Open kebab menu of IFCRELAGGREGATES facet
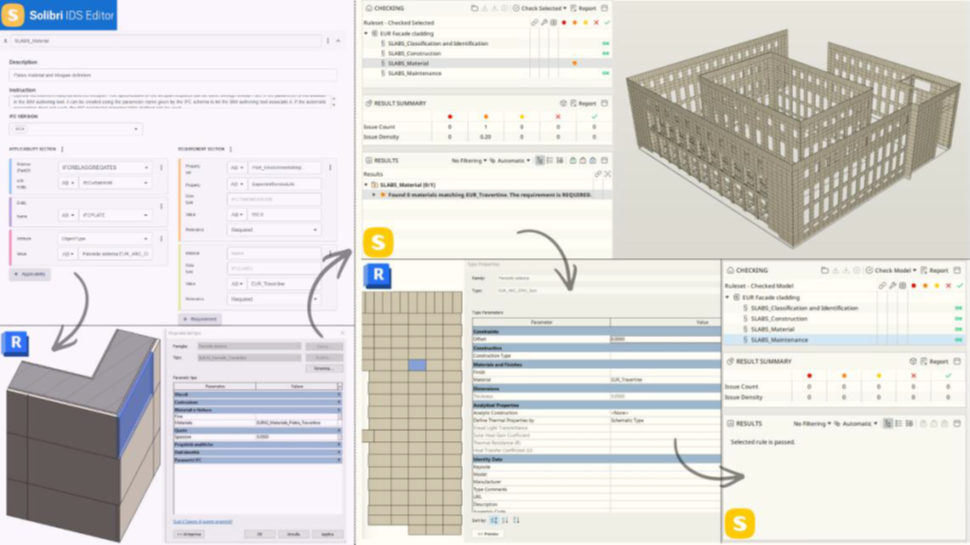Image resolution: width=970 pixels, height=545 pixels. (x=161, y=168)
